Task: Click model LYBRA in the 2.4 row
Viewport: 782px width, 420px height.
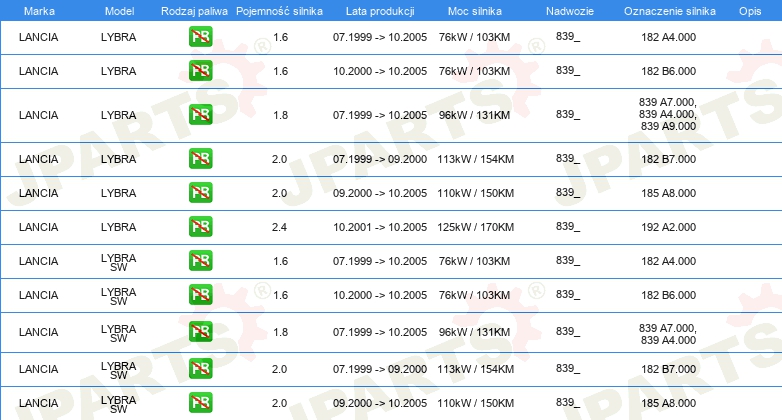Action: pos(119,227)
